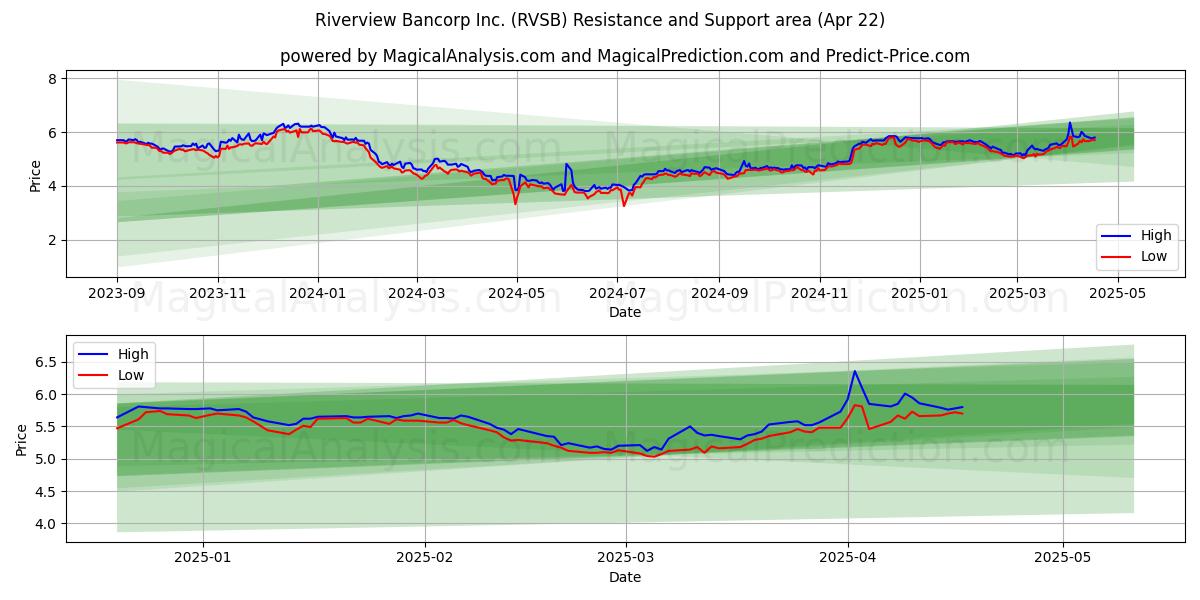Screen dimensions: 1200x600
Task: Click the '6' tick on the top price axis
Action: (54, 132)
